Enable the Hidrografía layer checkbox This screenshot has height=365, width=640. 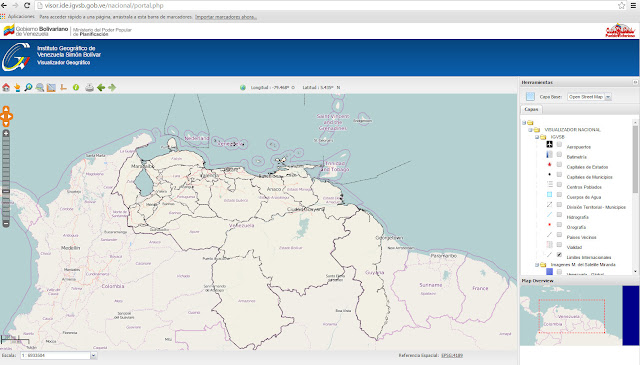pyautogui.click(x=559, y=214)
